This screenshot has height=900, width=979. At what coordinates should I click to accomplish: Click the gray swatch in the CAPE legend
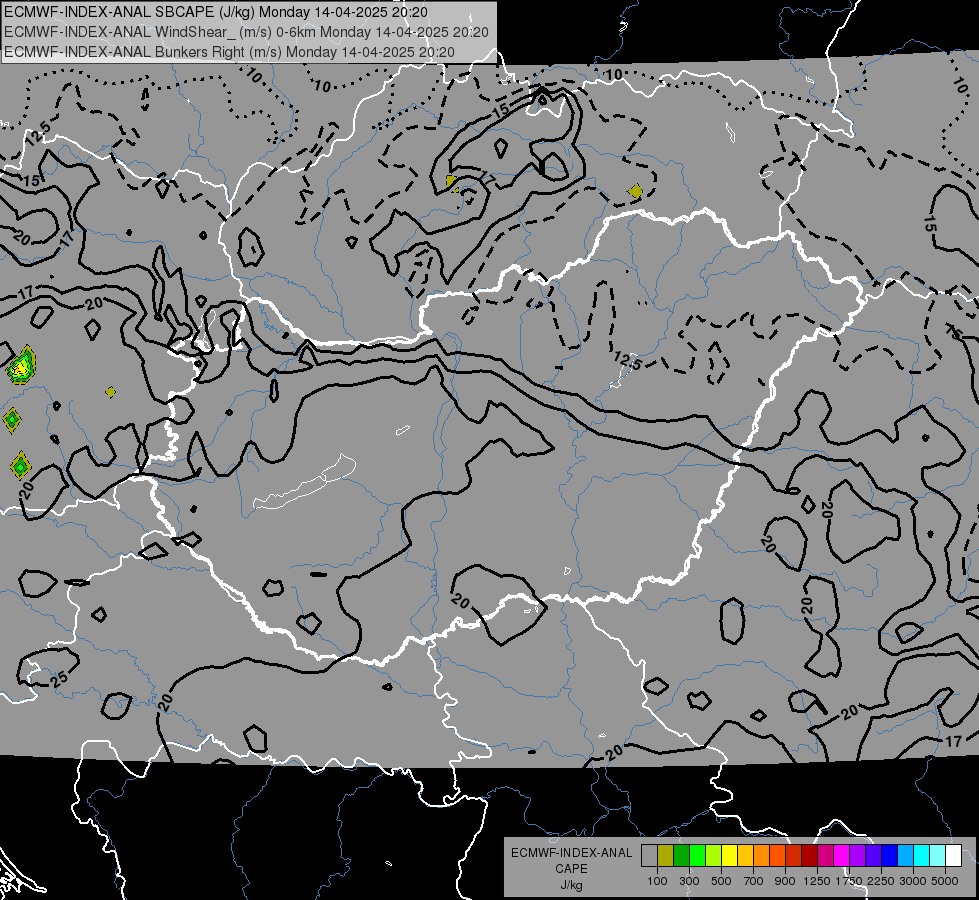tap(649, 856)
